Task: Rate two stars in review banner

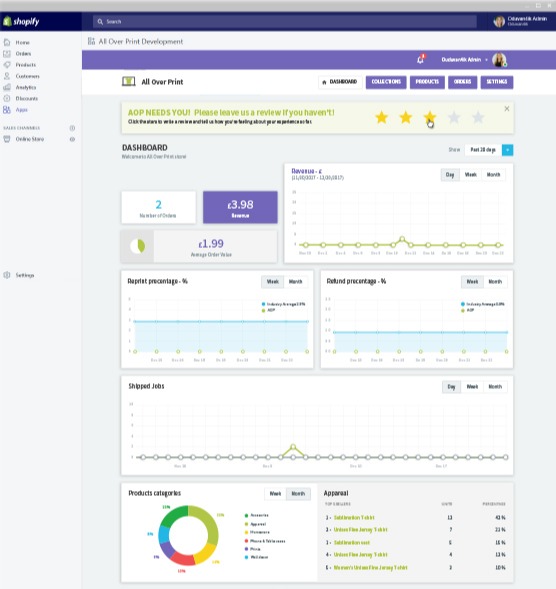Action: click(406, 117)
